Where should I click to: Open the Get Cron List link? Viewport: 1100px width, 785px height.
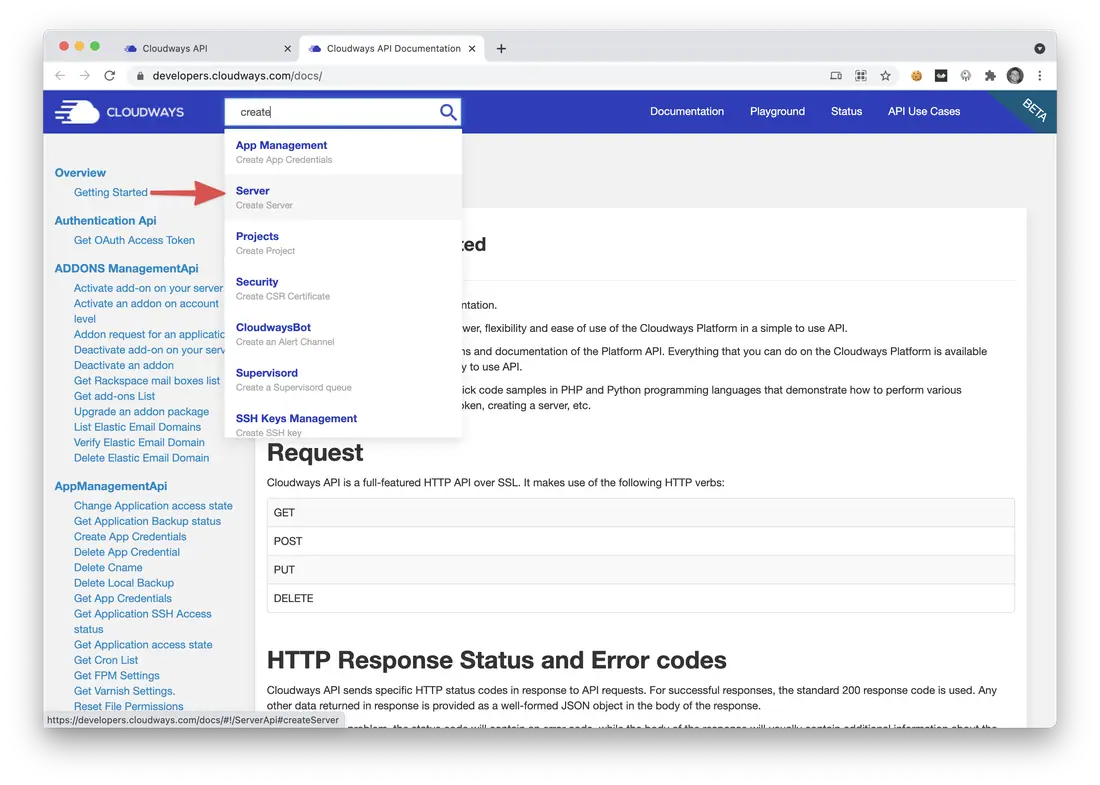[x=106, y=660]
